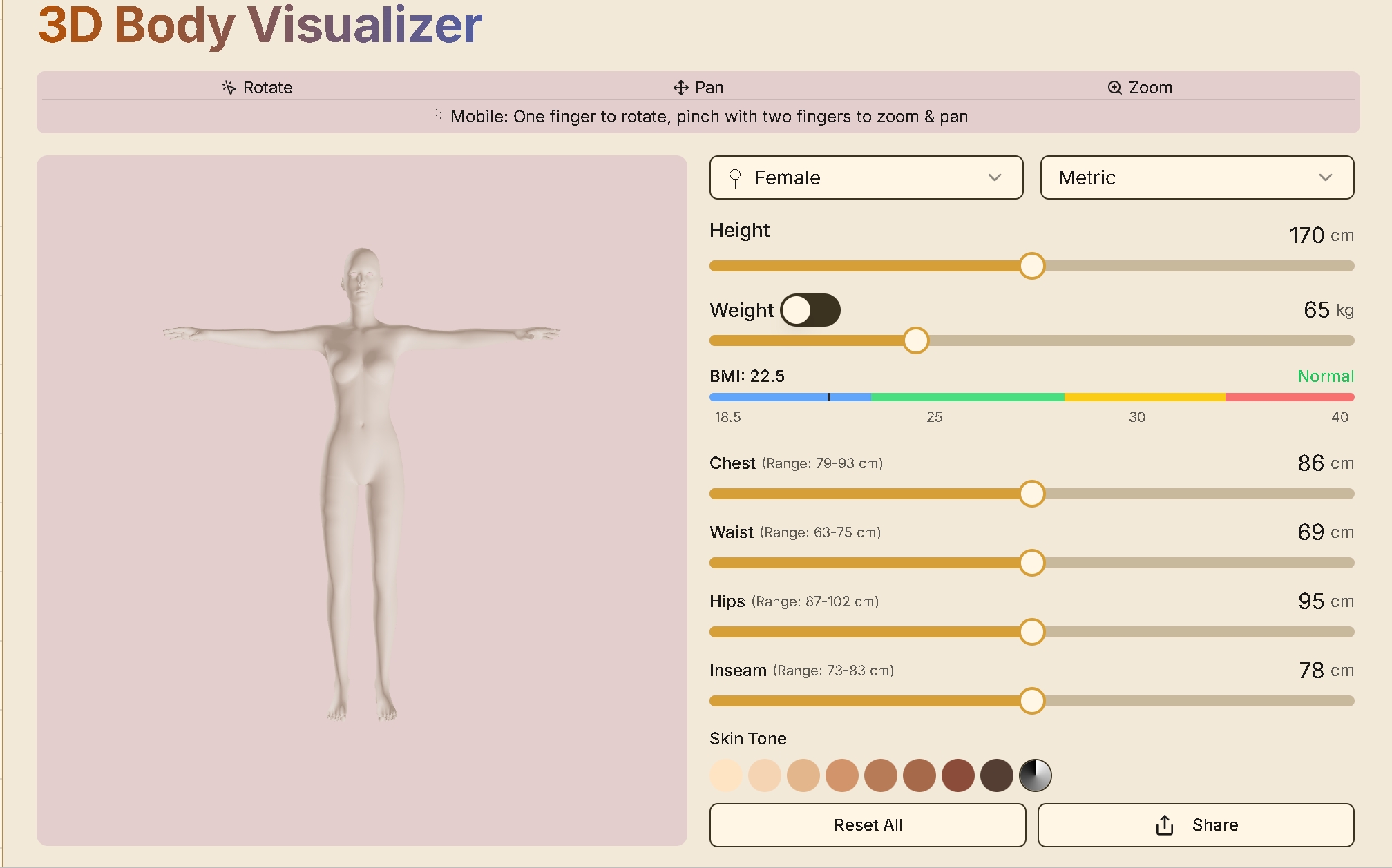
Task: Open the Metric units dropdown
Action: point(1196,177)
